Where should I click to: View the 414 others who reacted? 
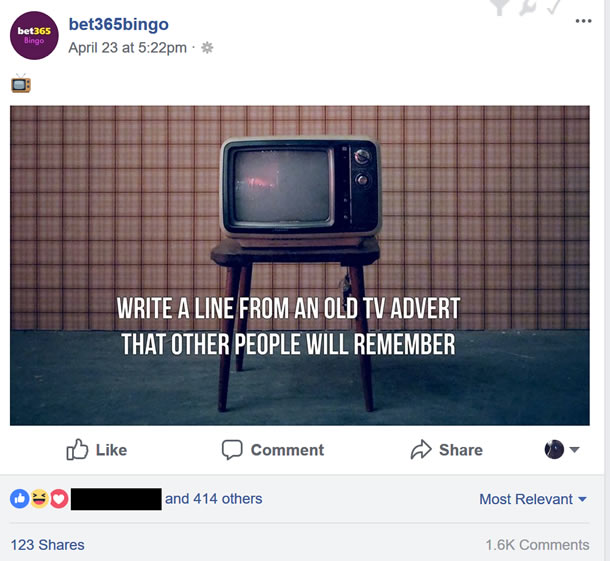pos(214,499)
